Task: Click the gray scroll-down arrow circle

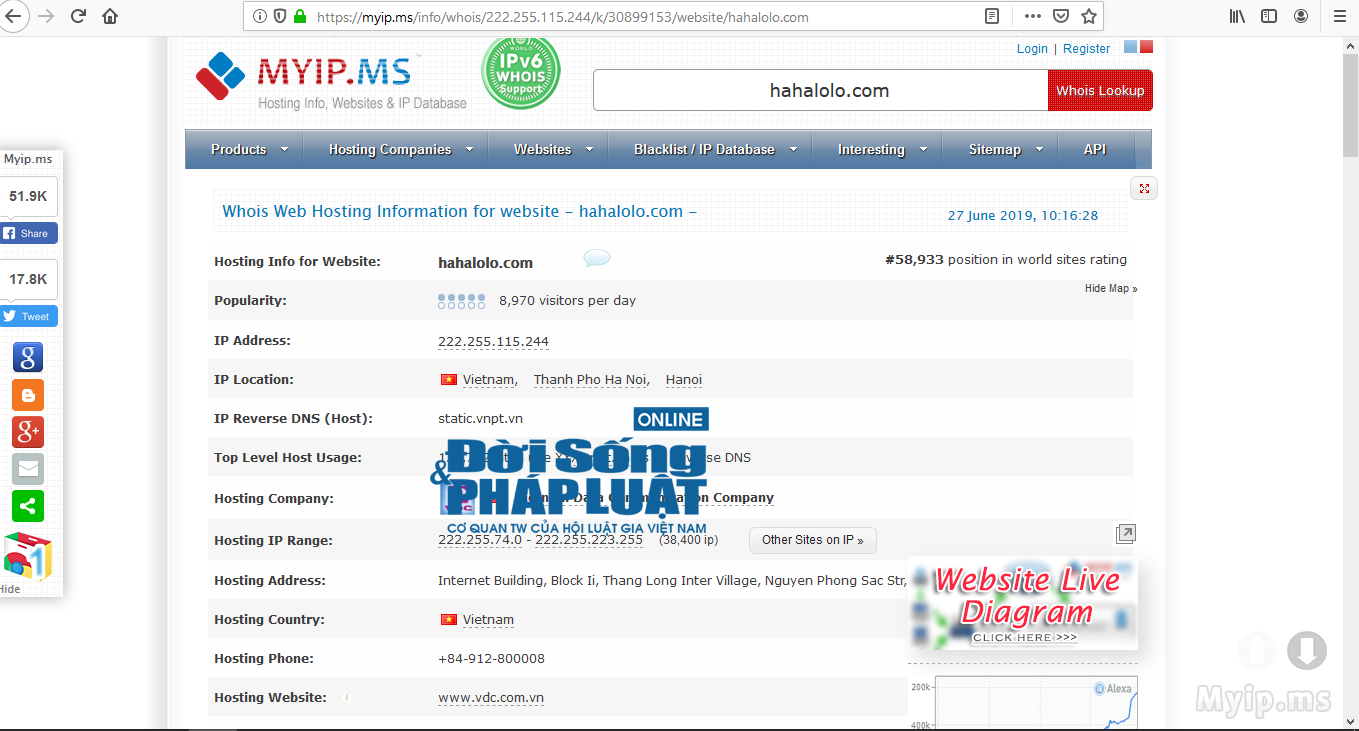Action: click(x=1306, y=651)
